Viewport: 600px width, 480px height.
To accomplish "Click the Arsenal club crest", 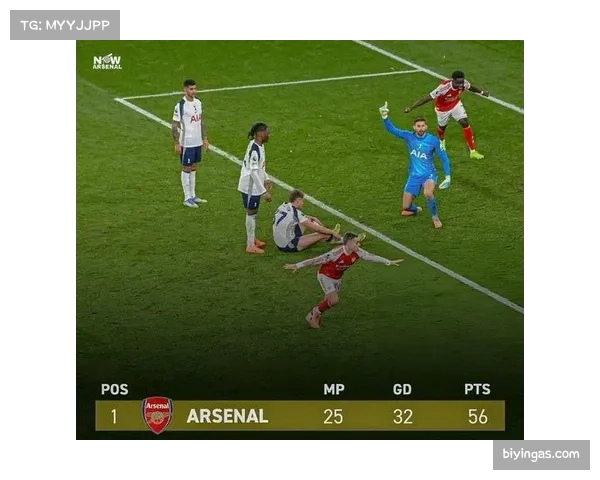I will pos(157,415).
